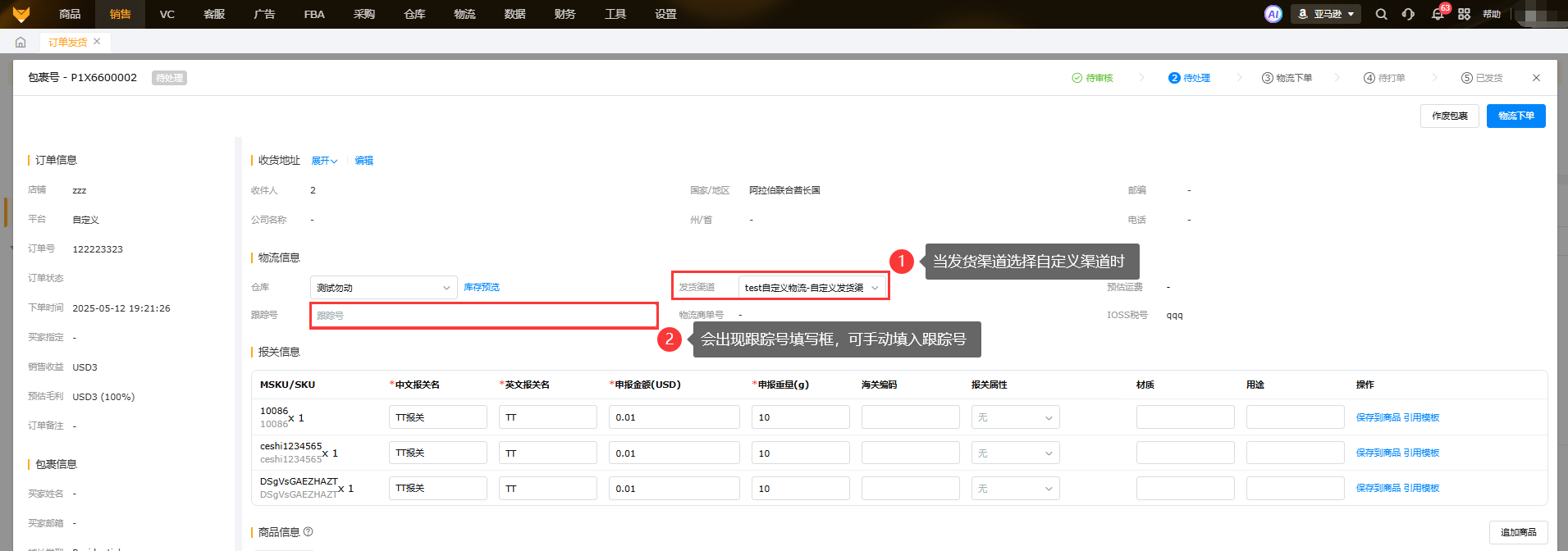
Task: Open the apps grid icon
Action: coord(1464,14)
